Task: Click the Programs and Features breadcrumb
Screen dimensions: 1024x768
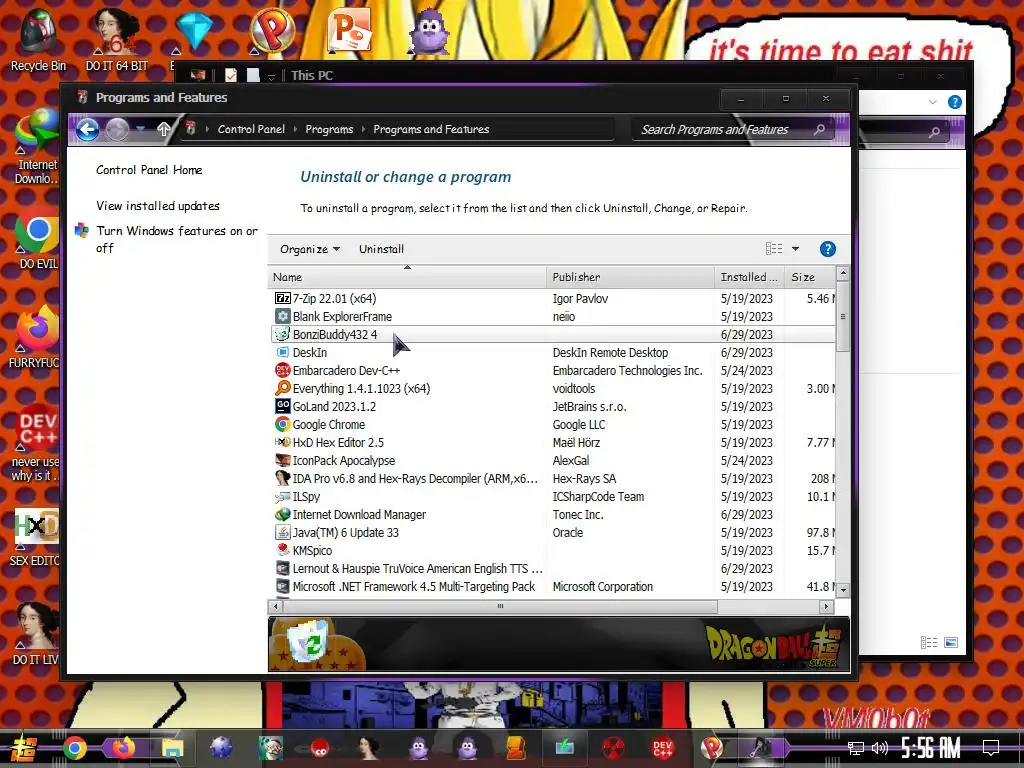Action: pyautogui.click(x=431, y=129)
